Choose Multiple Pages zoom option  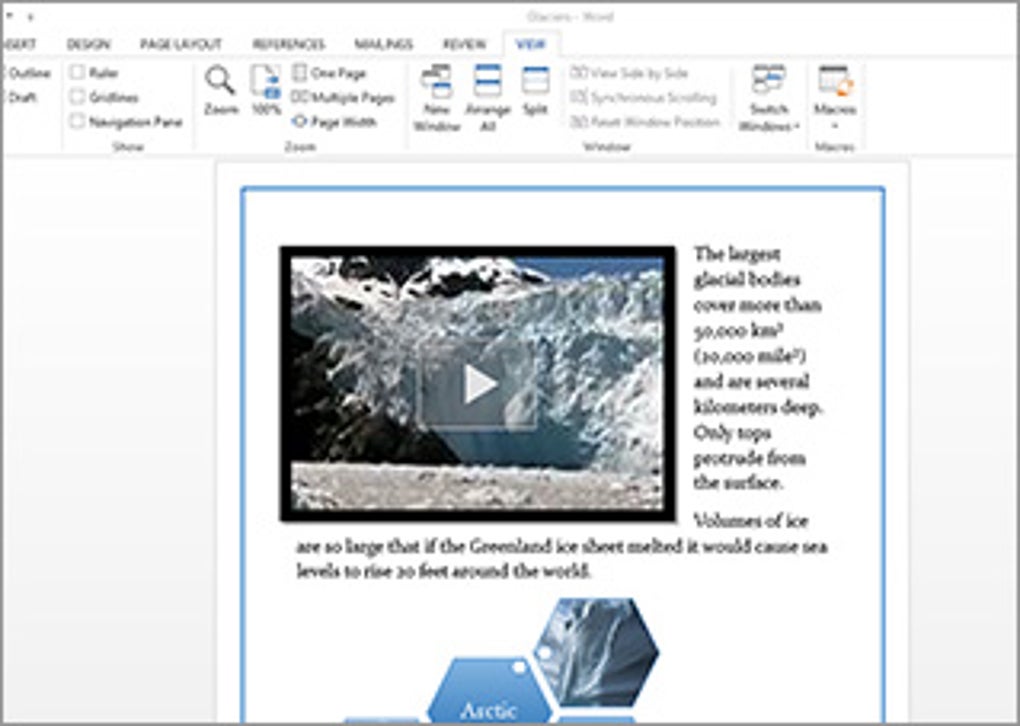coord(343,98)
